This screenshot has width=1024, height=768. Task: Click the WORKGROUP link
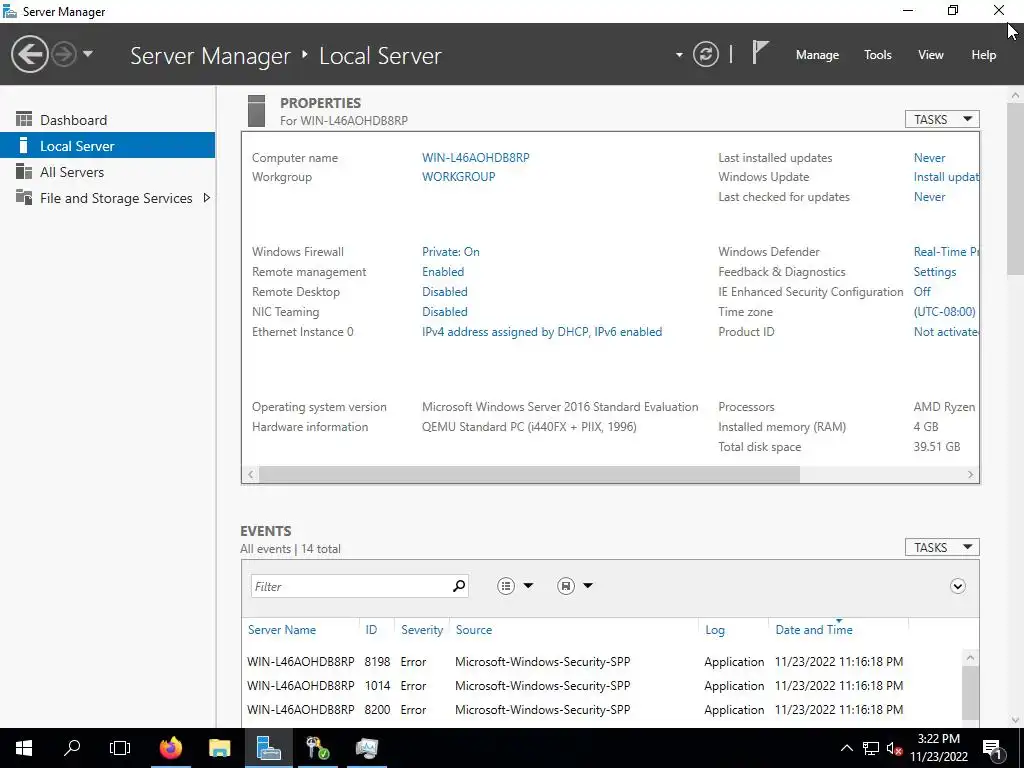(458, 176)
